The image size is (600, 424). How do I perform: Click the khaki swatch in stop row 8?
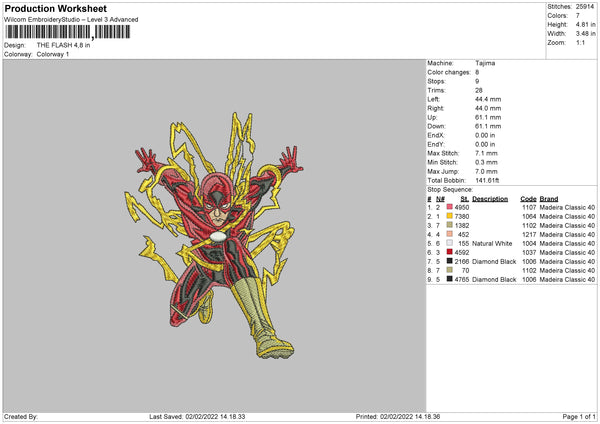coord(450,270)
